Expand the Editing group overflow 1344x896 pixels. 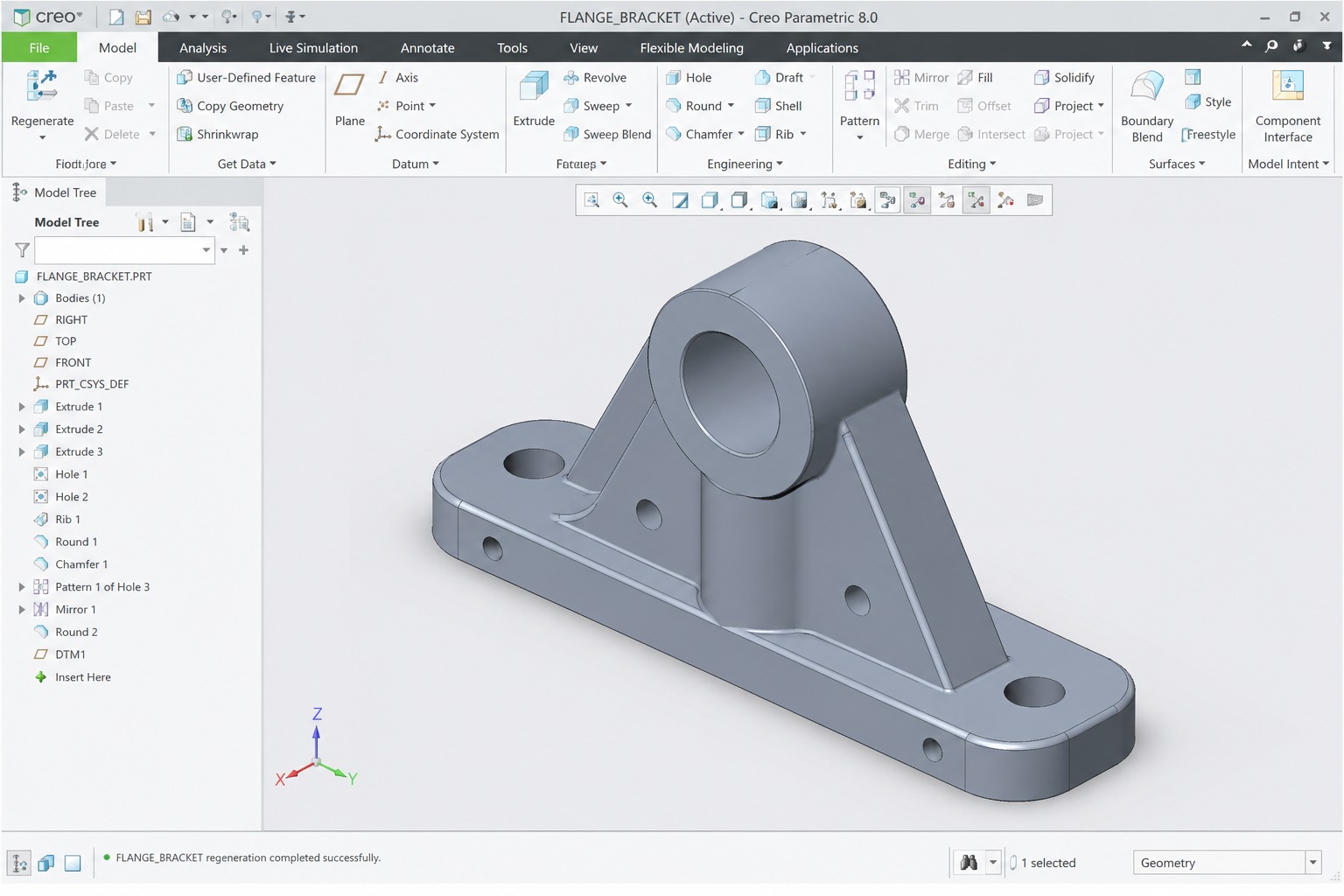tap(972, 164)
